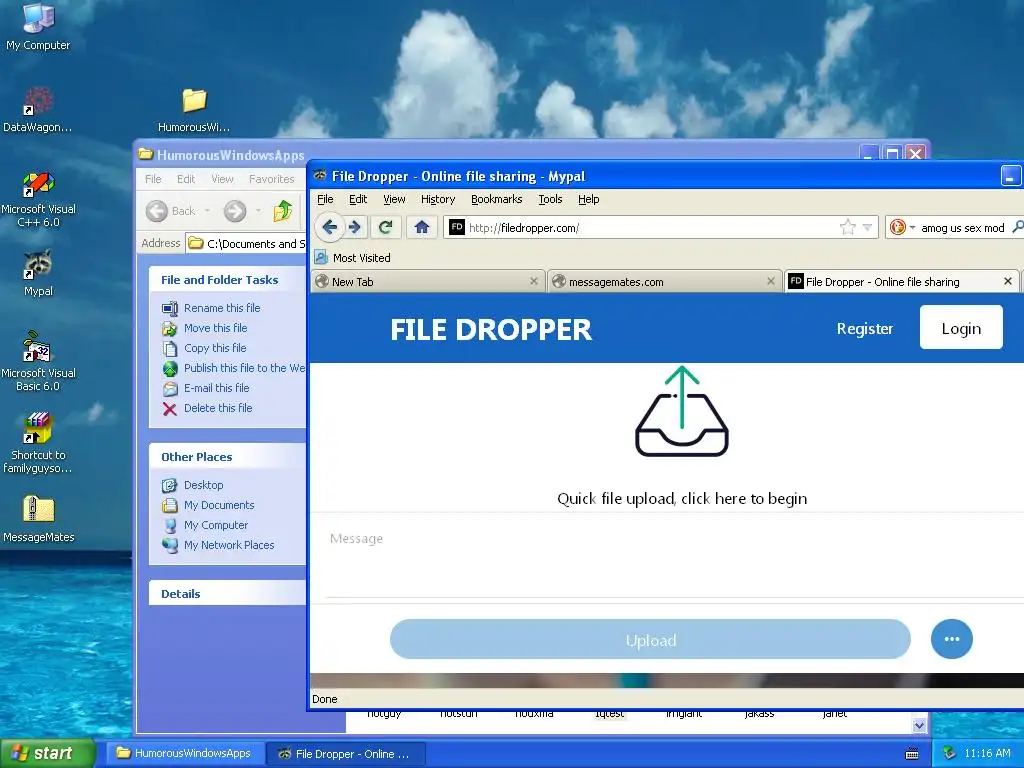Click the Start button

point(47,753)
